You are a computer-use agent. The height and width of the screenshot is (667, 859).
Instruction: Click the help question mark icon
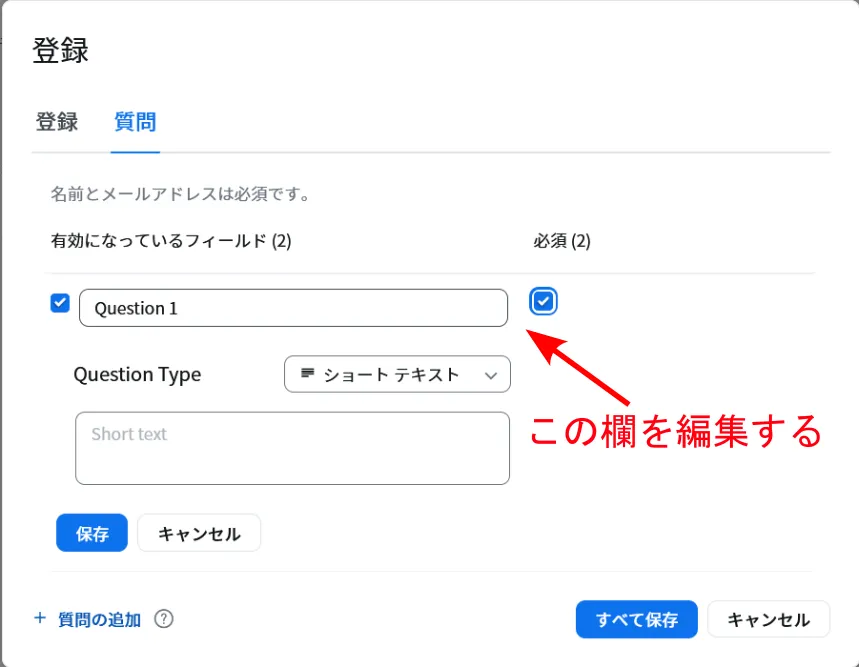click(x=164, y=619)
